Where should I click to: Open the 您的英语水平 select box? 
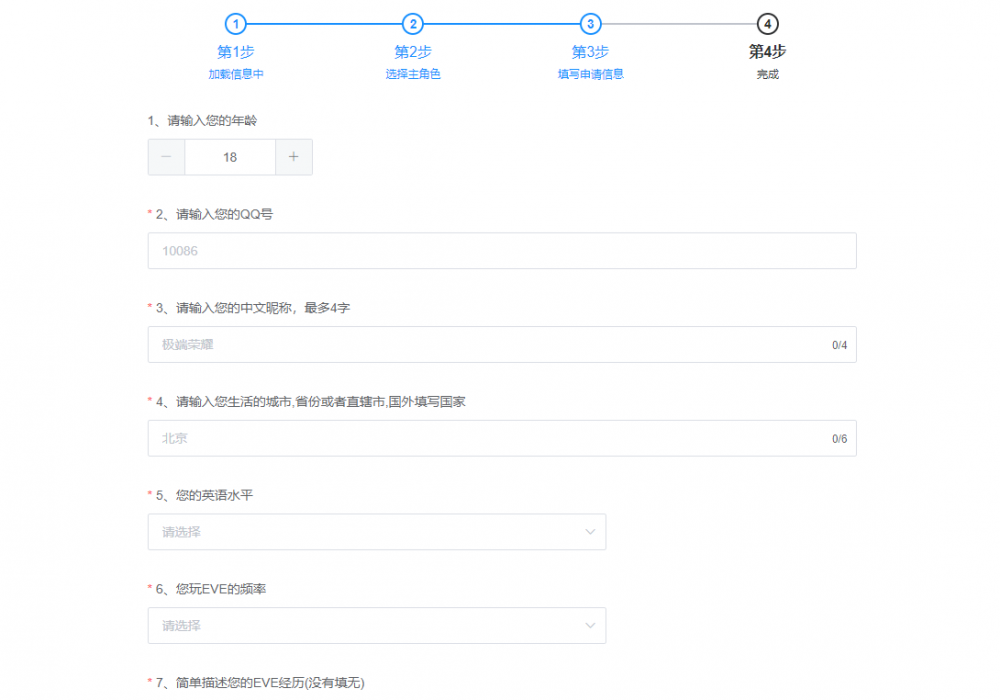(x=376, y=532)
